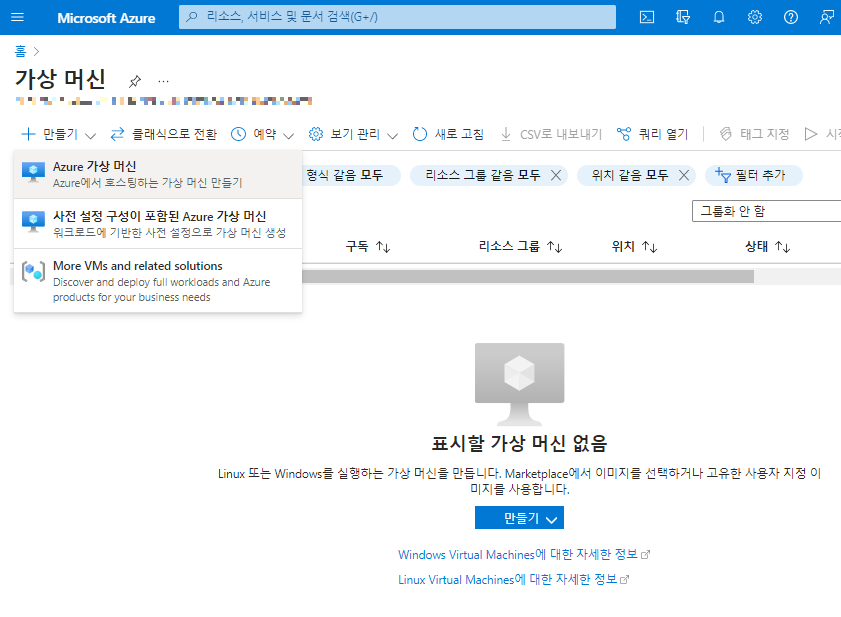841x617 pixels.
Task: Click the gear icon for 보기 관리
Action: 316,134
